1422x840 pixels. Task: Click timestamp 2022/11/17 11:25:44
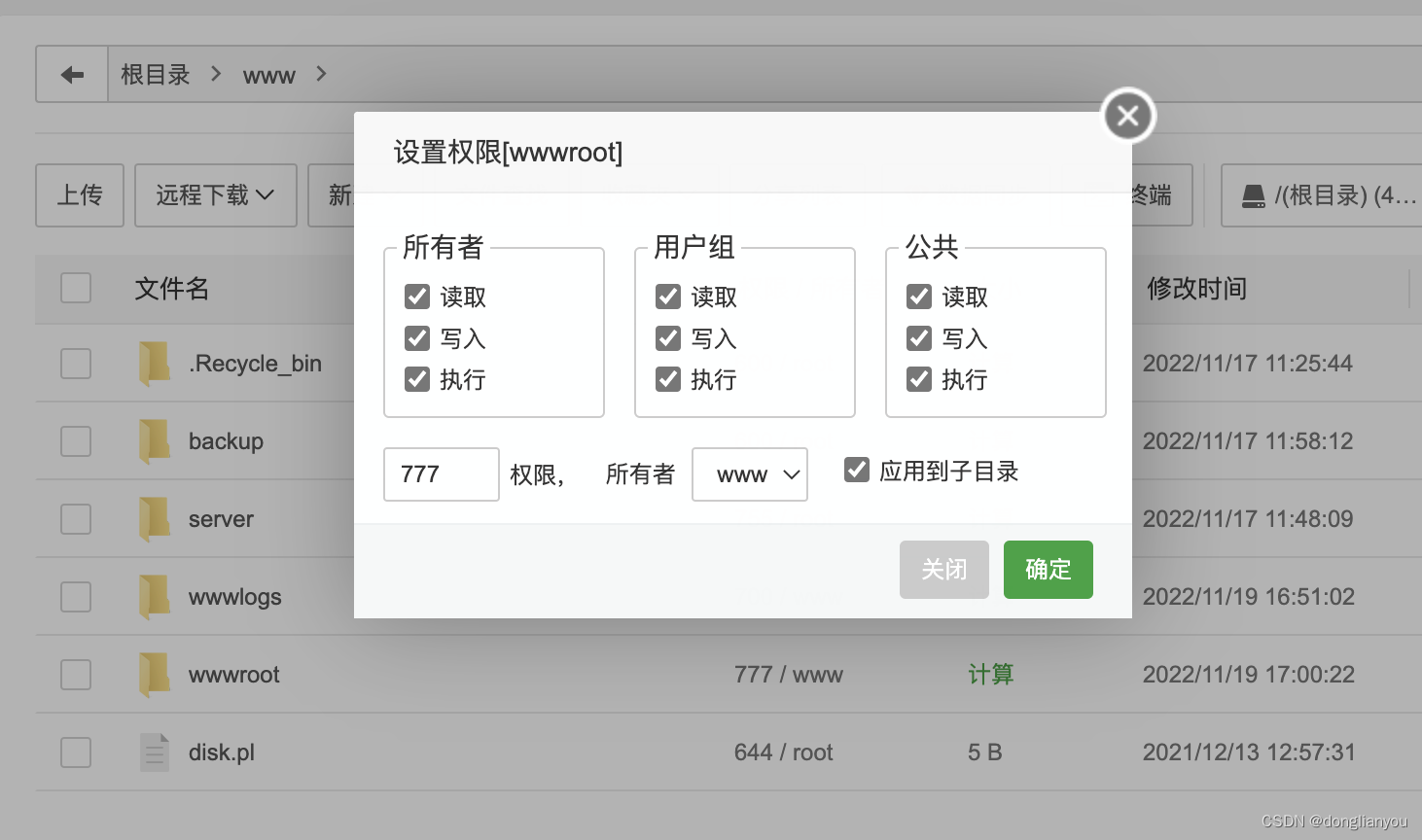[1248, 364]
